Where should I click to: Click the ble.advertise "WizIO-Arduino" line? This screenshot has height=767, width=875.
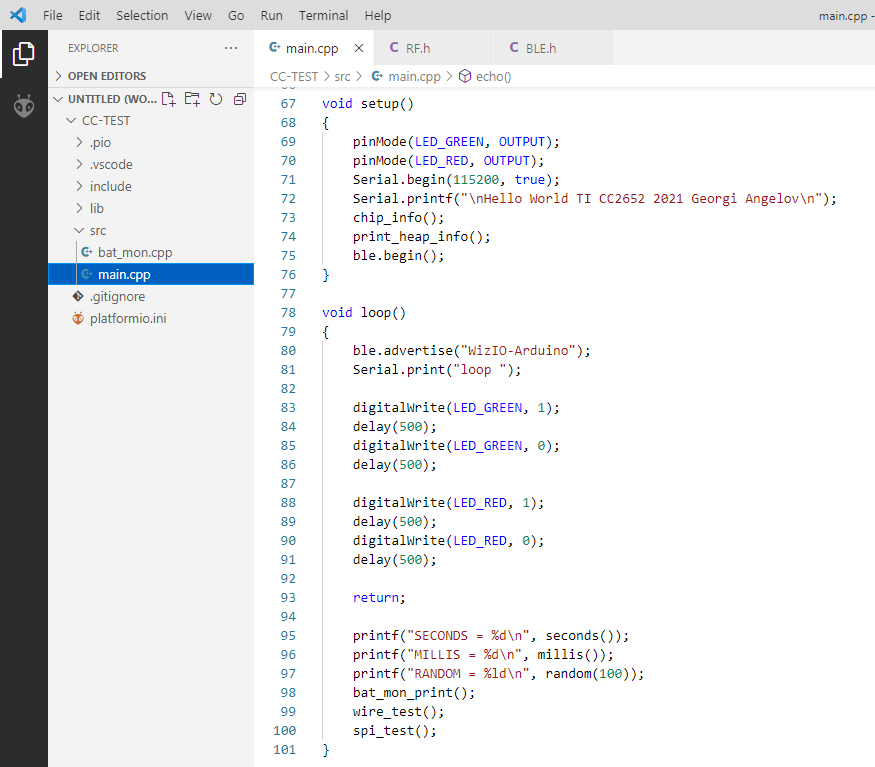click(x=472, y=350)
